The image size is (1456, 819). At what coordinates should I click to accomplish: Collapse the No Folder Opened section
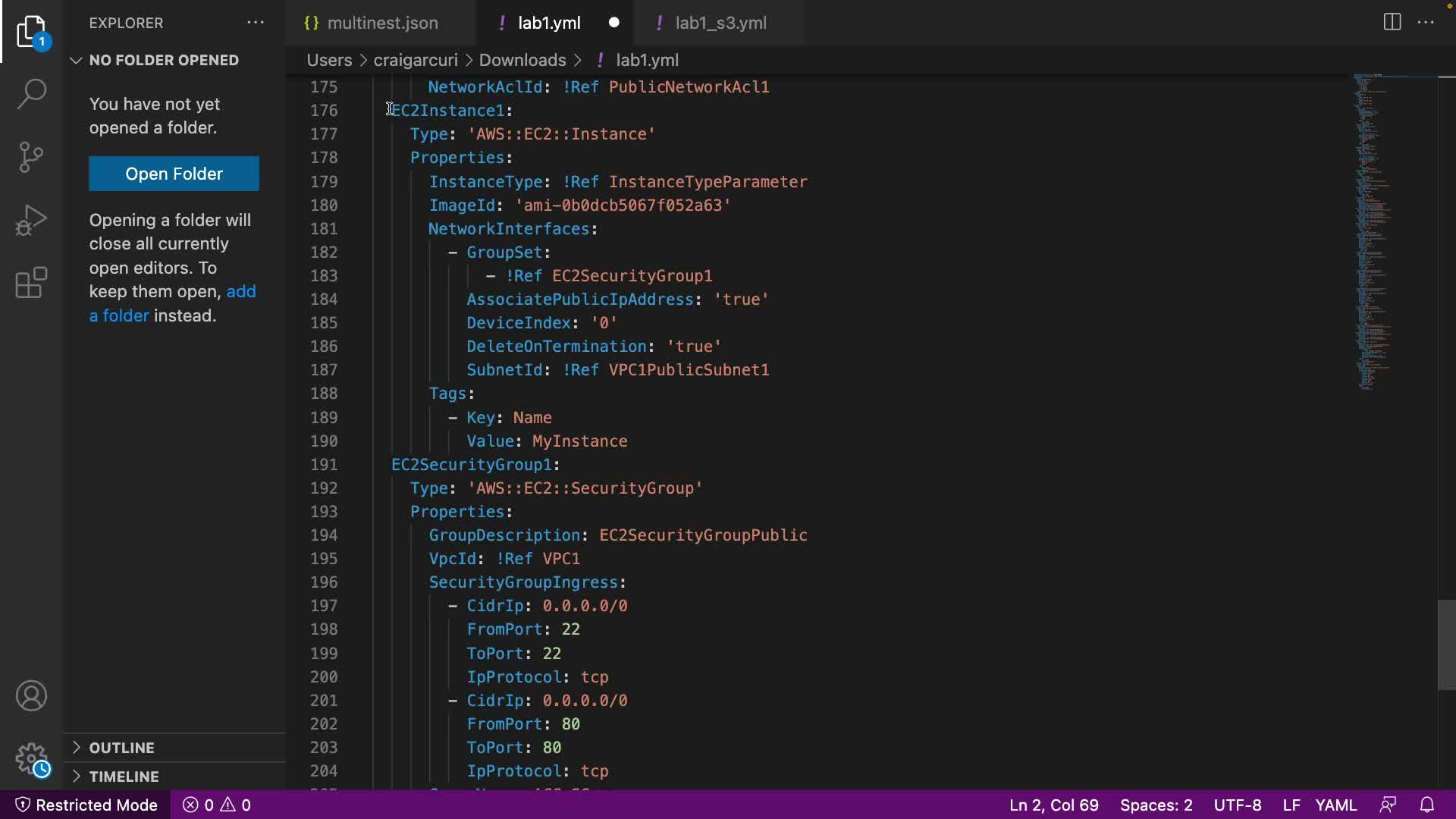point(163,60)
